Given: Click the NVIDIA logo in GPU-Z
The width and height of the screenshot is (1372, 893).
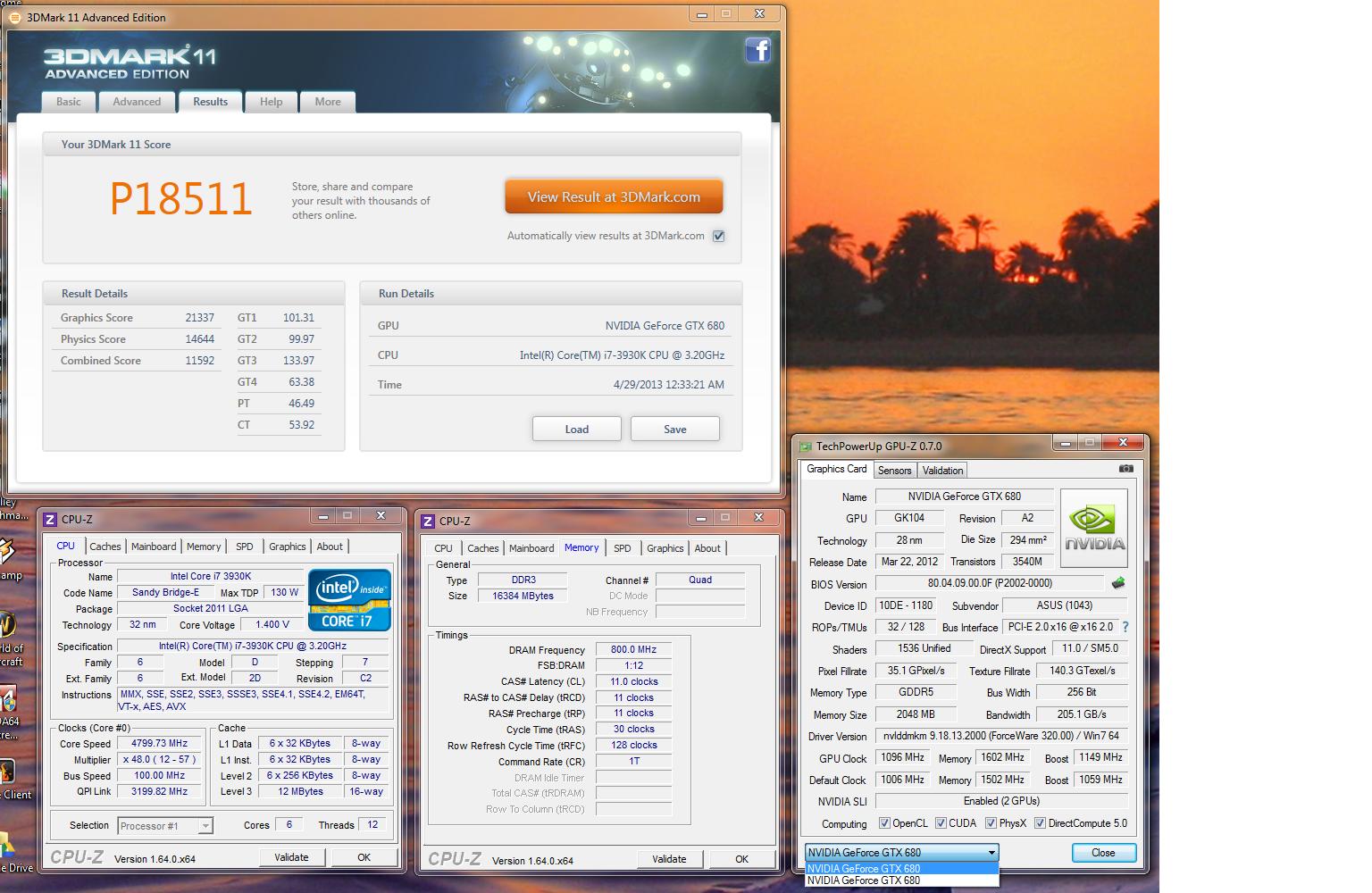Looking at the screenshot, I should [1094, 528].
